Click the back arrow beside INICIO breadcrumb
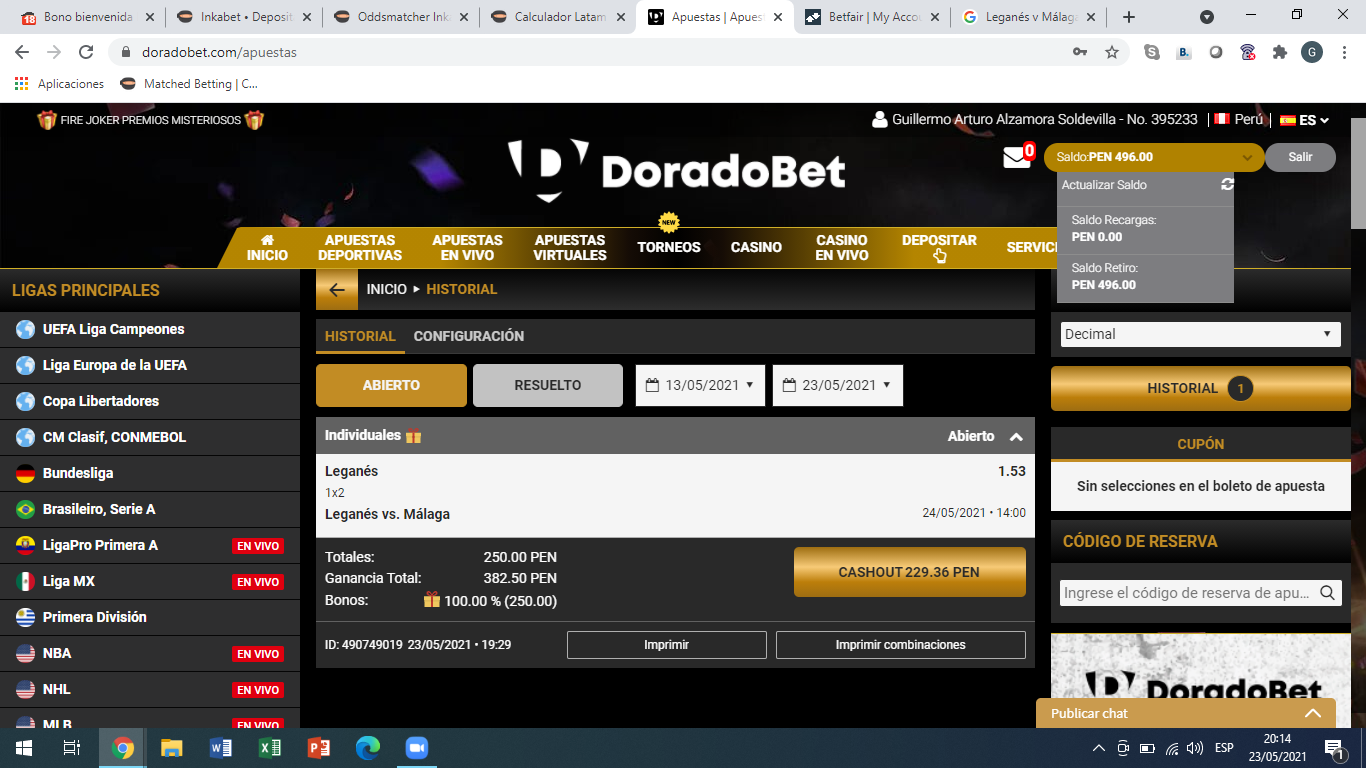The width and height of the screenshot is (1366, 768). tap(337, 290)
